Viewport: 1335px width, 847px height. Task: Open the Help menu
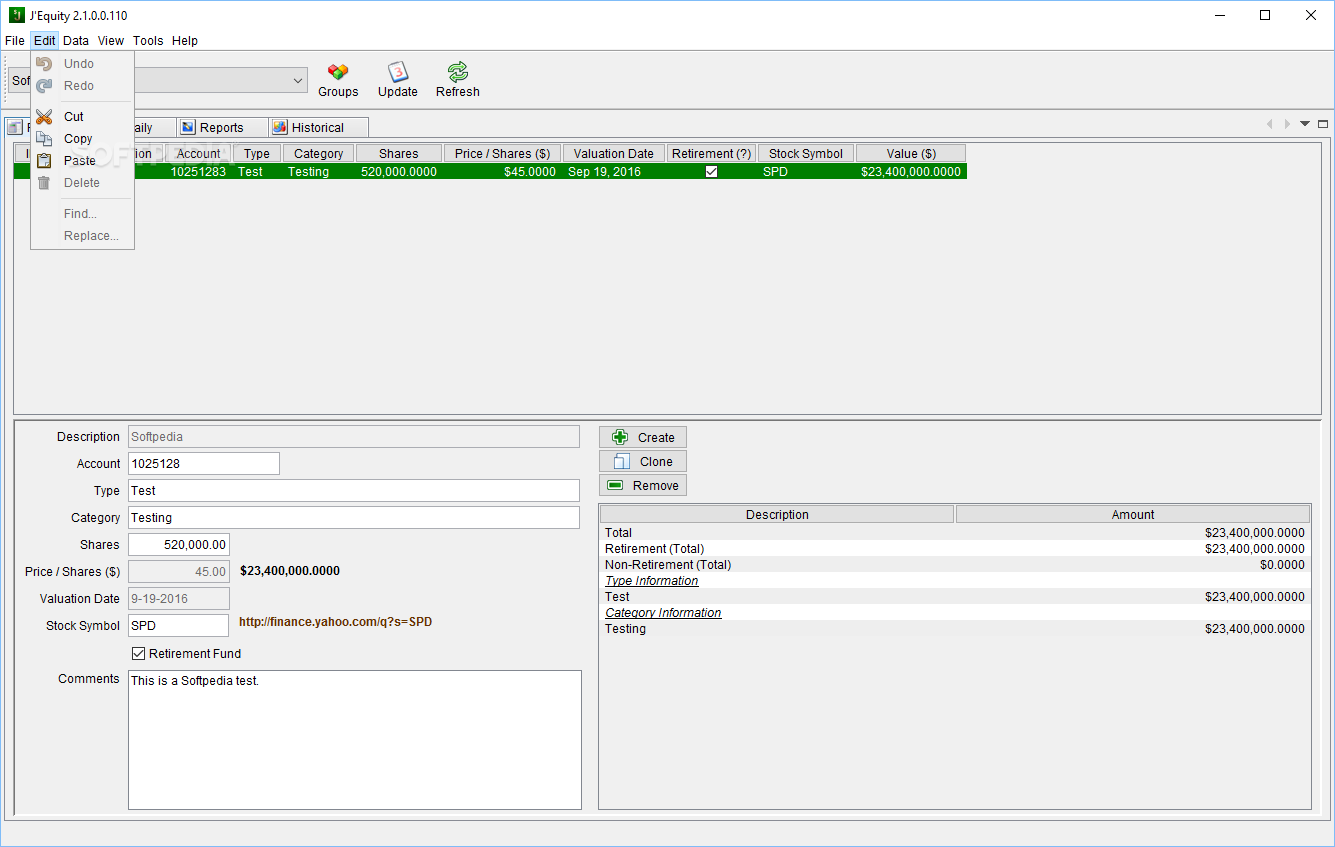point(185,41)
